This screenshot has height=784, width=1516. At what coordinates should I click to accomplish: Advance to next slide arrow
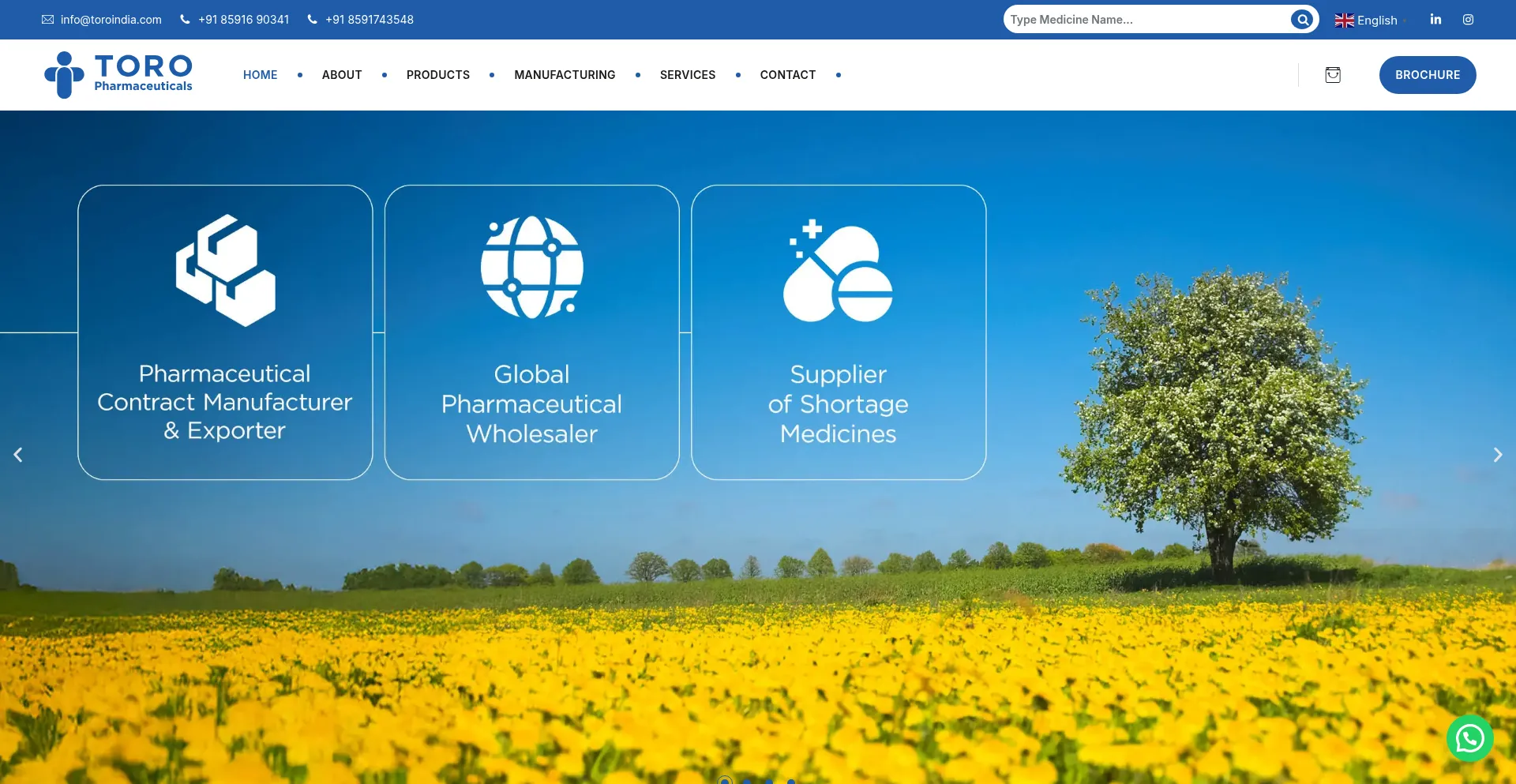(x=1497, y=455)
